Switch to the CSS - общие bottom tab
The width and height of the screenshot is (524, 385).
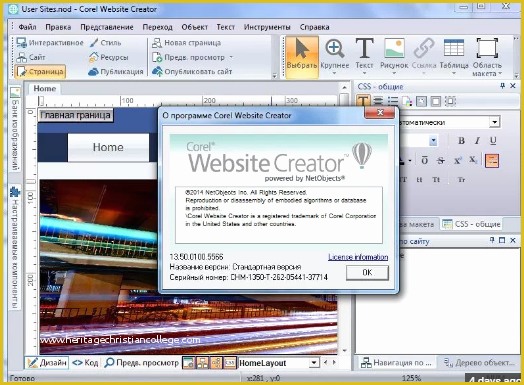(472, 224)
